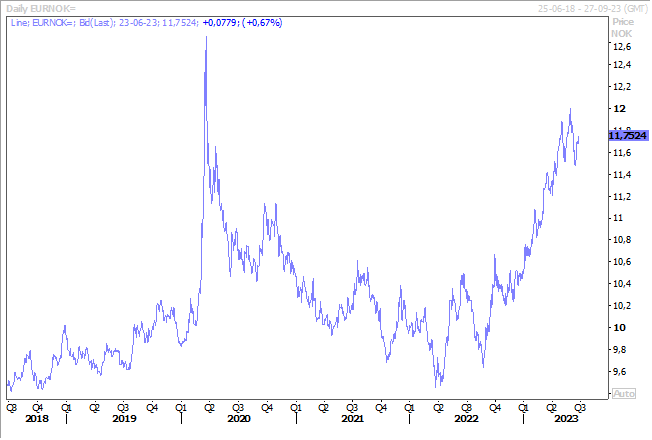652x440 pixels.
Task: Click the NOK currency label
Action: [621, 34]
